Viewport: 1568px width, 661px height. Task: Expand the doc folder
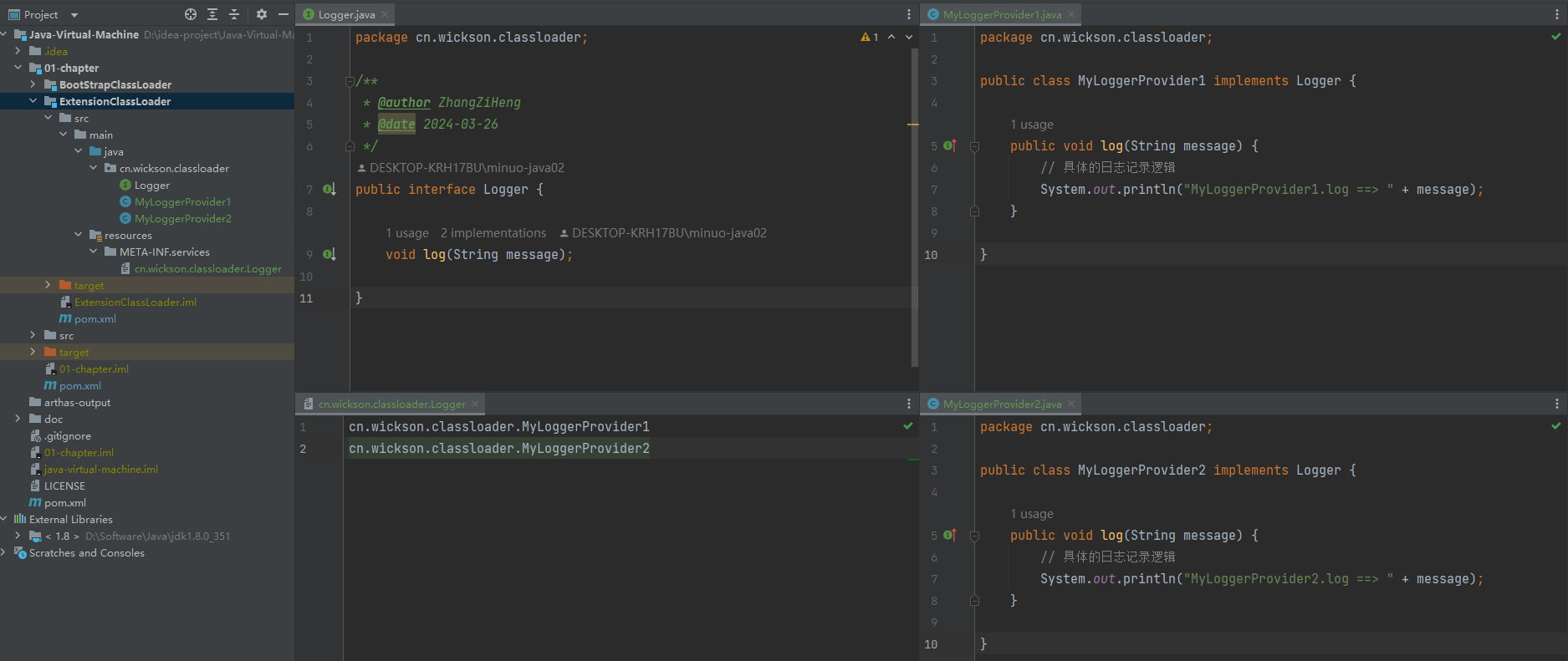[x=18, y=419]
